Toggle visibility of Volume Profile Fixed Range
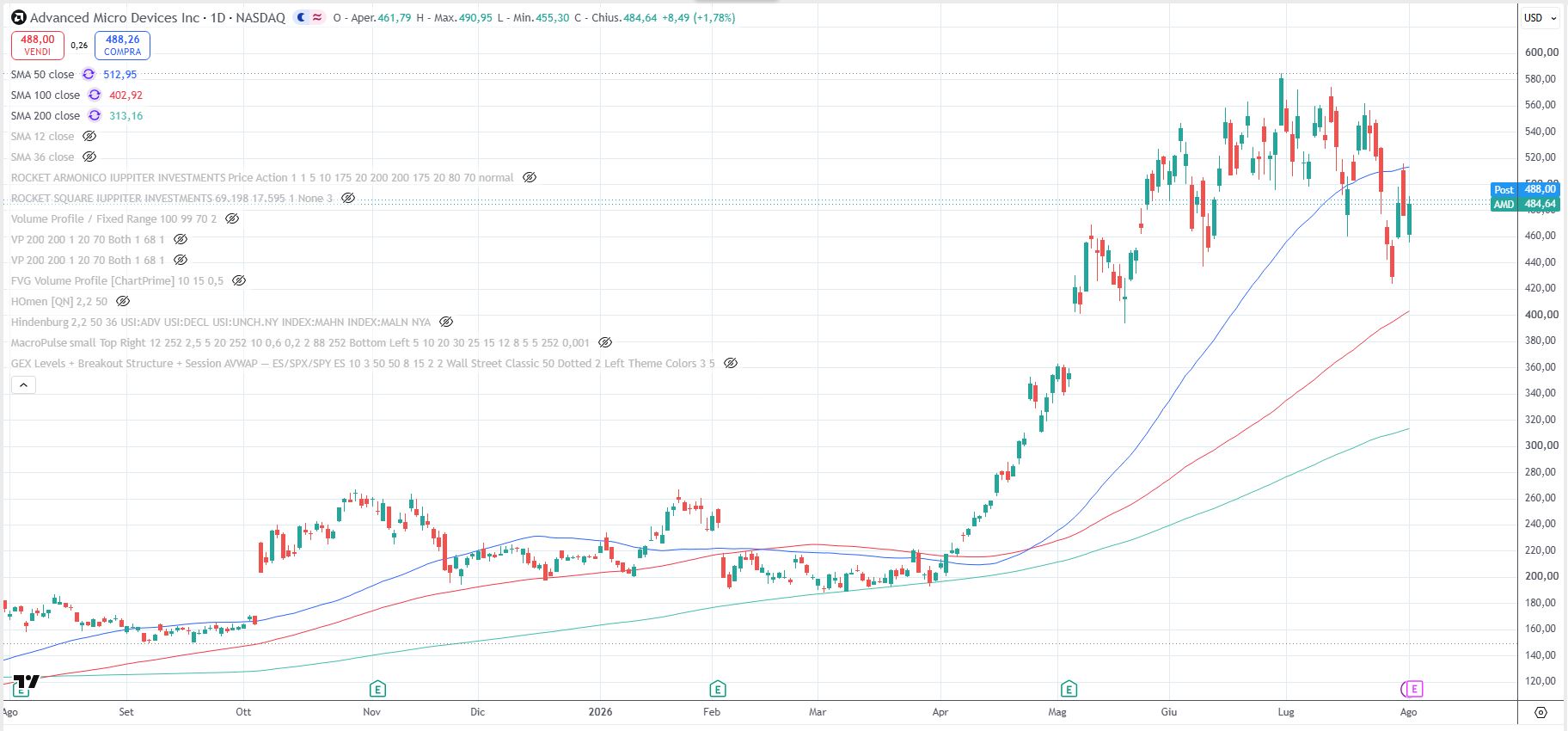The width and height of the screenshot is (1568, 731). [x=232, y=219]
